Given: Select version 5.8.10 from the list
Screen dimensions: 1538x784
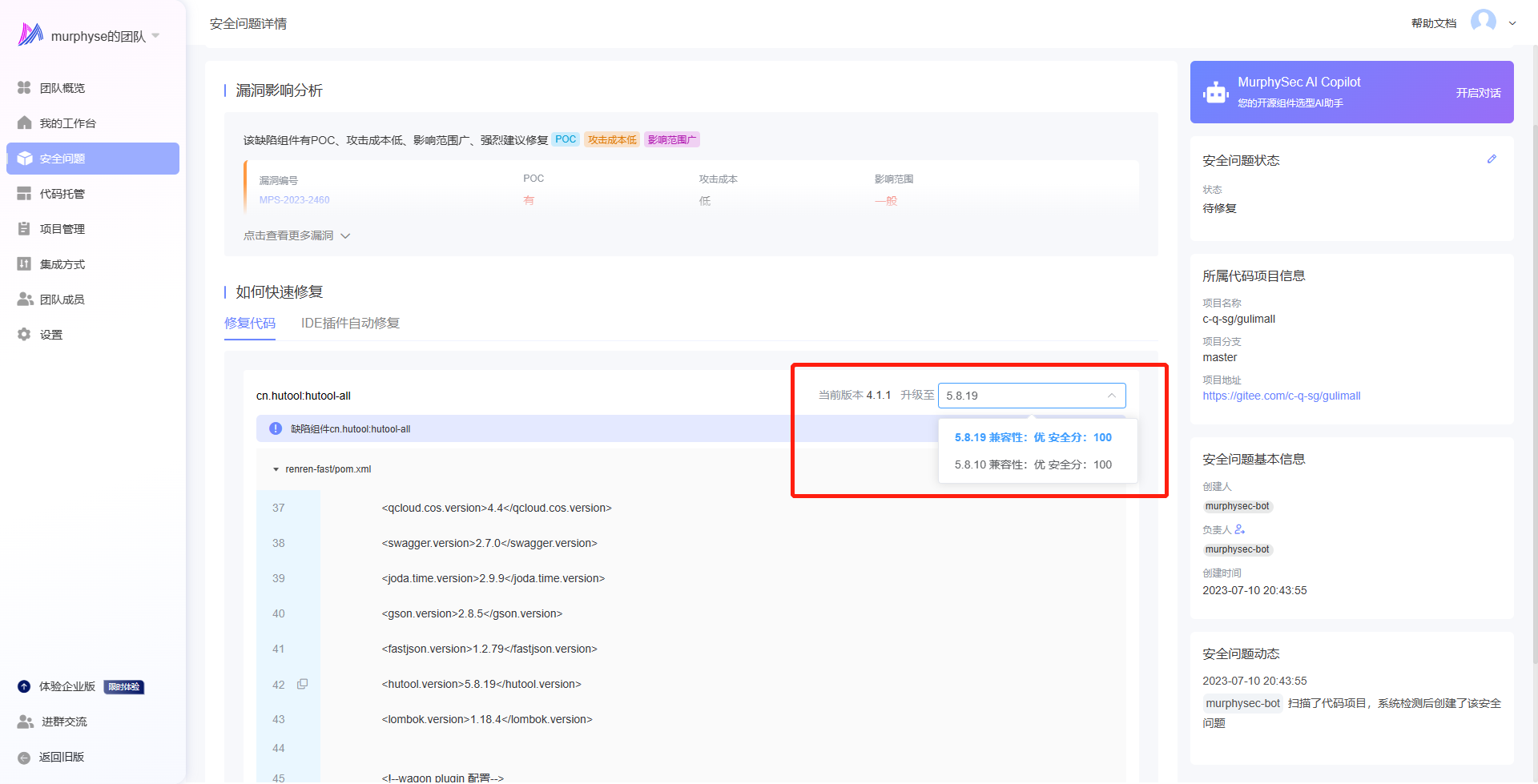Looking at the screenshot, I should point(1033,464).
